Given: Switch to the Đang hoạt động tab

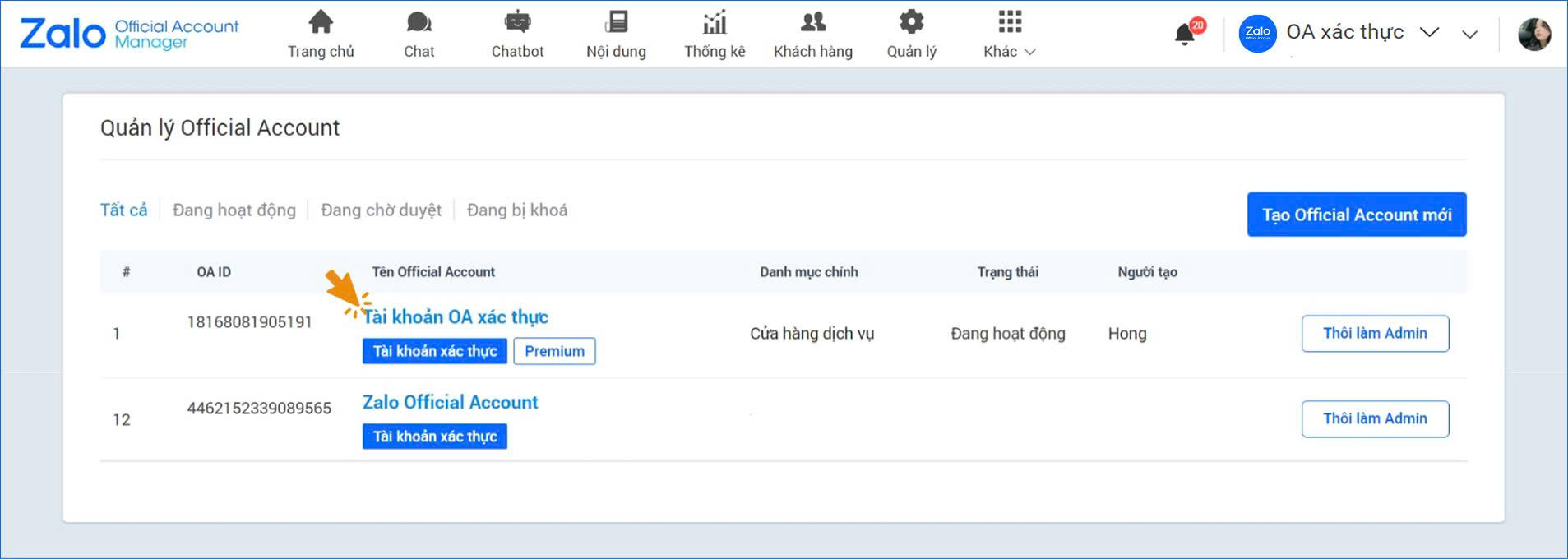Looking at the screenshot, I should click(234, 210).
